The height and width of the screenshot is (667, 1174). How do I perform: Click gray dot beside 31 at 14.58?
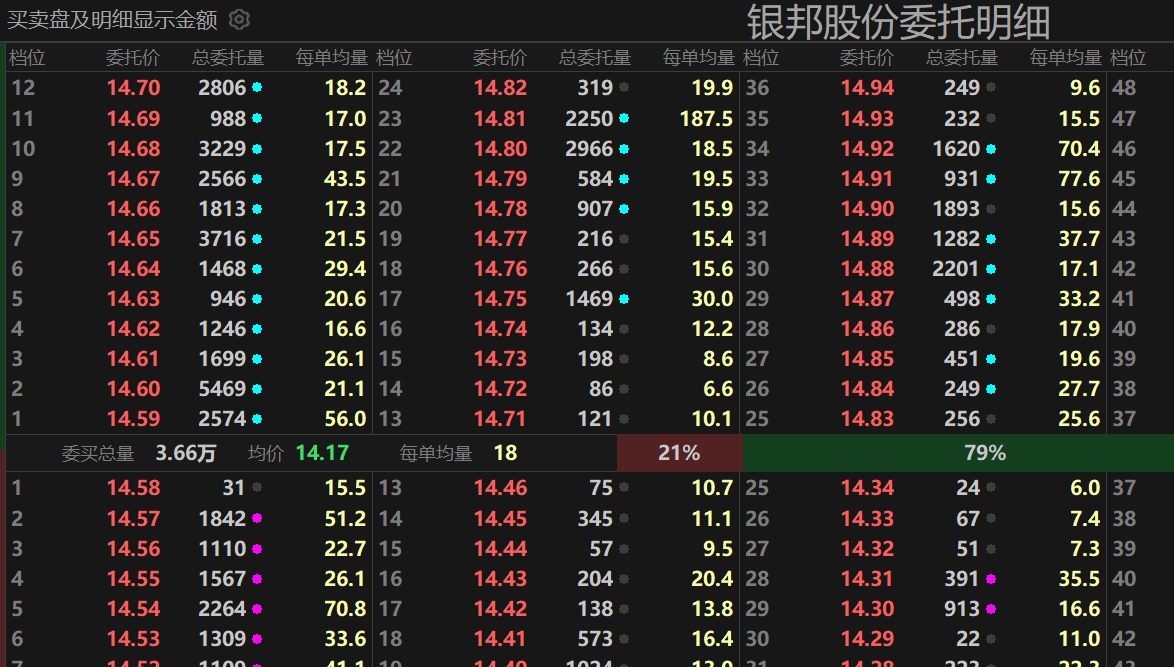257,487
